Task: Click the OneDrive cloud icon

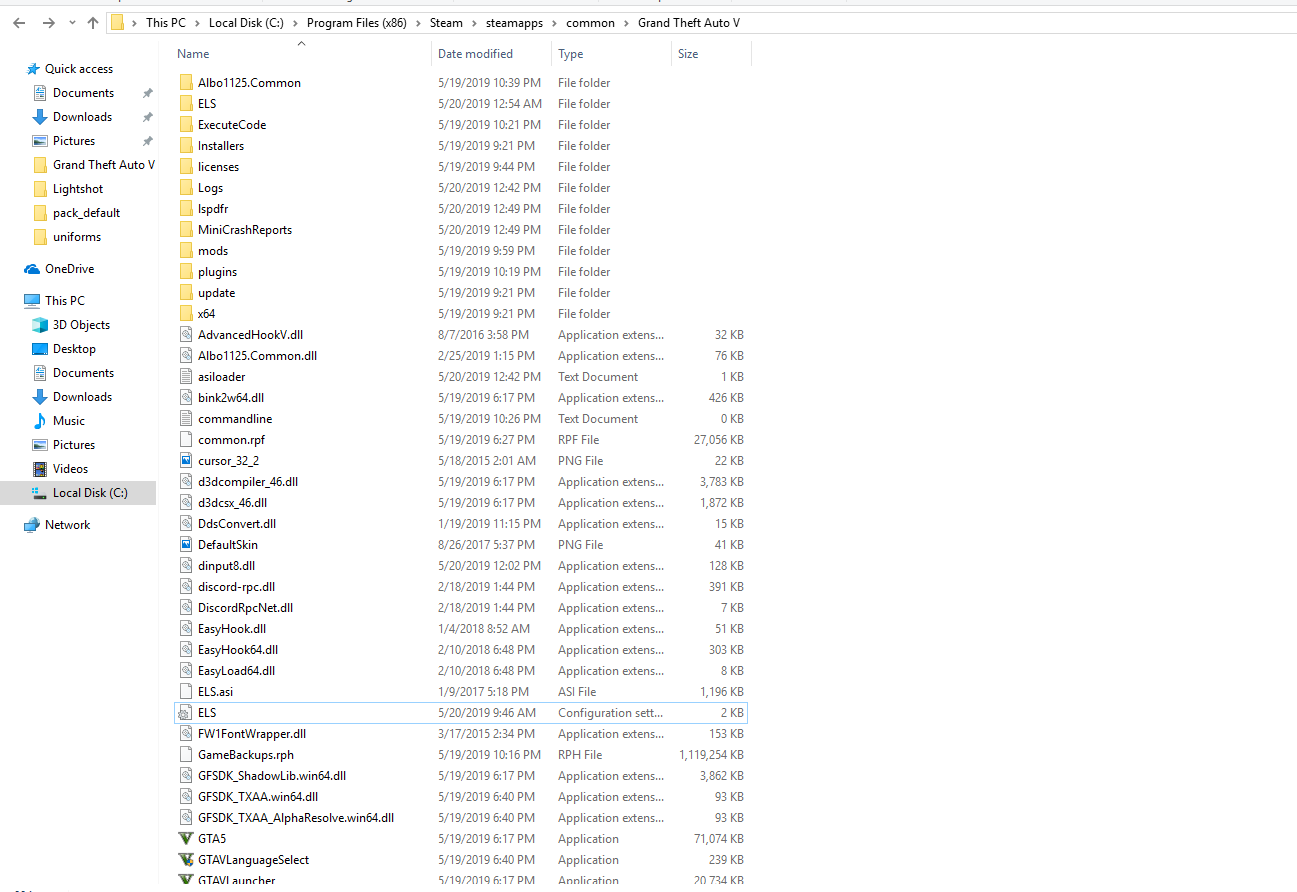Action: tap(32, 269)
